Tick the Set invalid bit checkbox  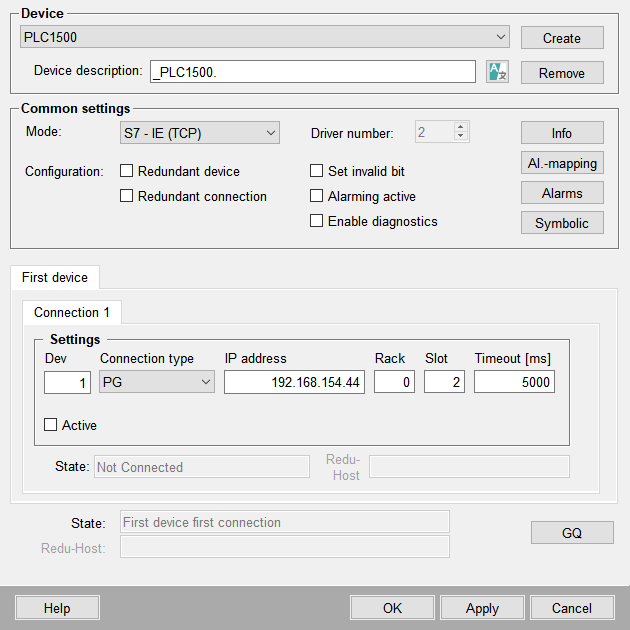point(316,170)
